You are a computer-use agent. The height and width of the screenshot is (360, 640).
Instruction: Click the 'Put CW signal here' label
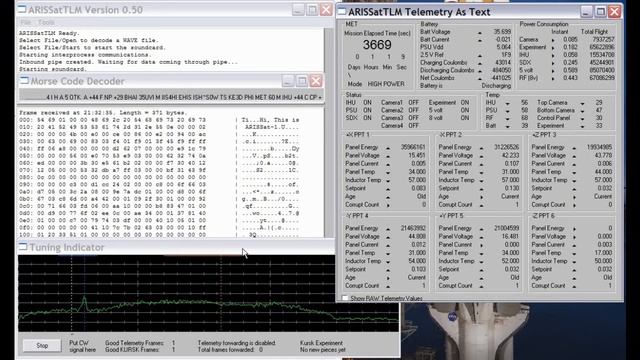coord(82,346)
